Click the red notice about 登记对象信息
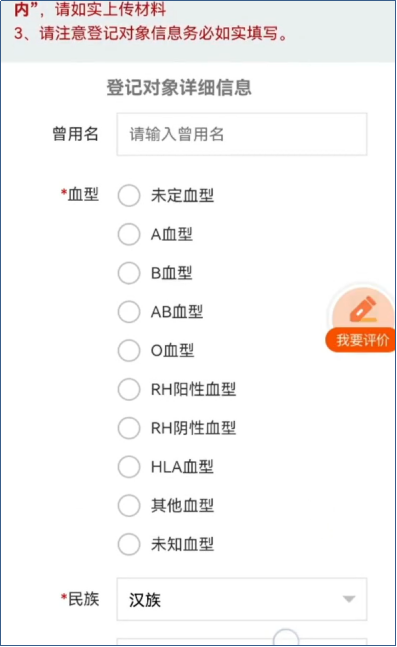The image size is (397, 647). pos(151,33)
